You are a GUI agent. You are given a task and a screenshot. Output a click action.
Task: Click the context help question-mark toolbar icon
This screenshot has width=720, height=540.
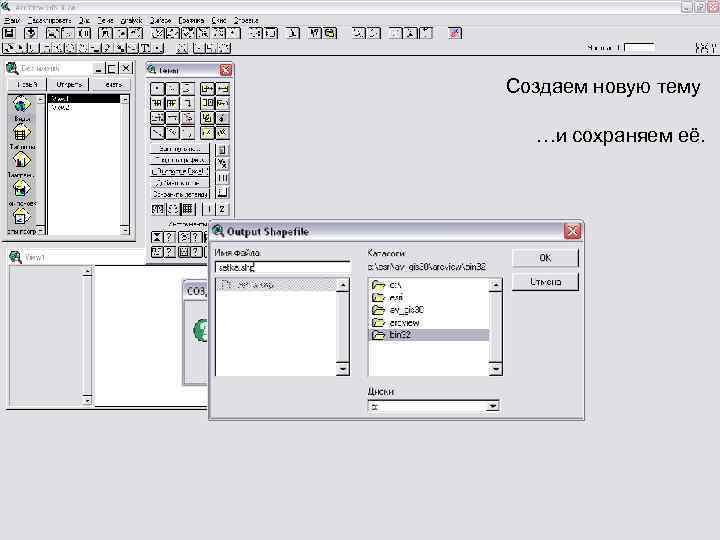pos(315,33)
